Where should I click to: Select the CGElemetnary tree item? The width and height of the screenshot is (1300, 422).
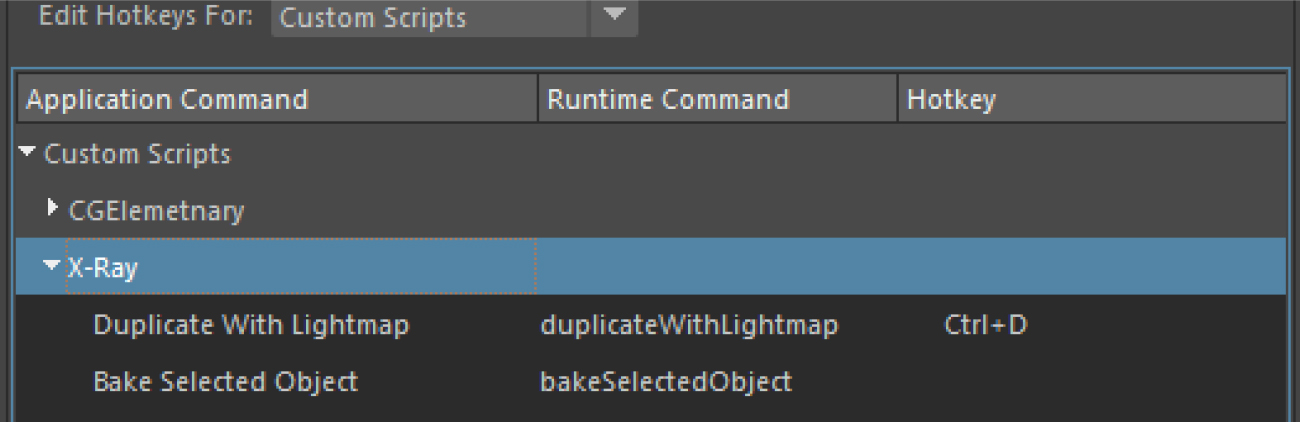click(x=156, y=210)
